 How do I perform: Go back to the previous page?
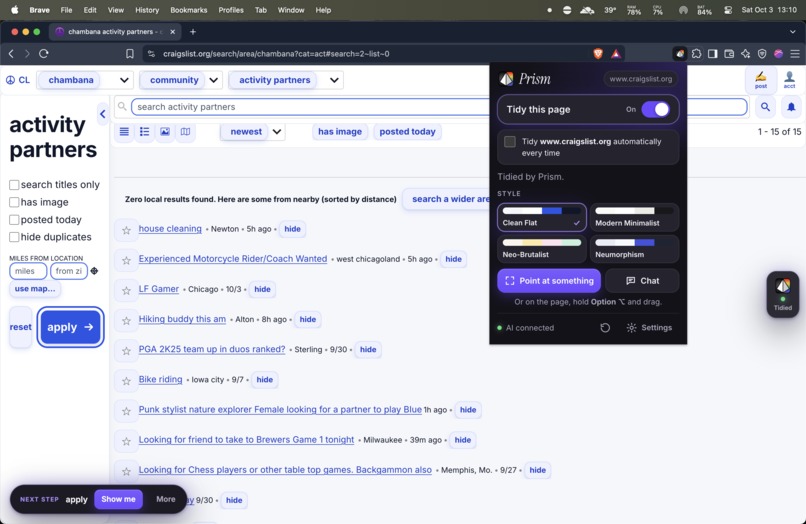(11, 53)
